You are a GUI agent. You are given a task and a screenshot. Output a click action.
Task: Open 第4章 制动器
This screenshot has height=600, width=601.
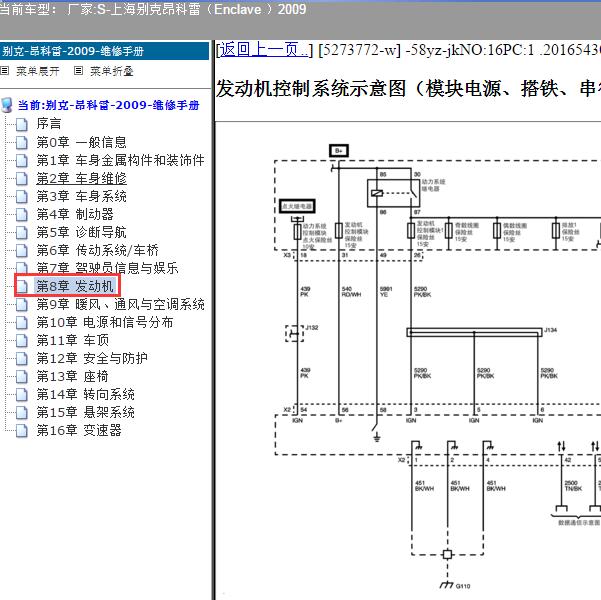click(x=75, y=214)
